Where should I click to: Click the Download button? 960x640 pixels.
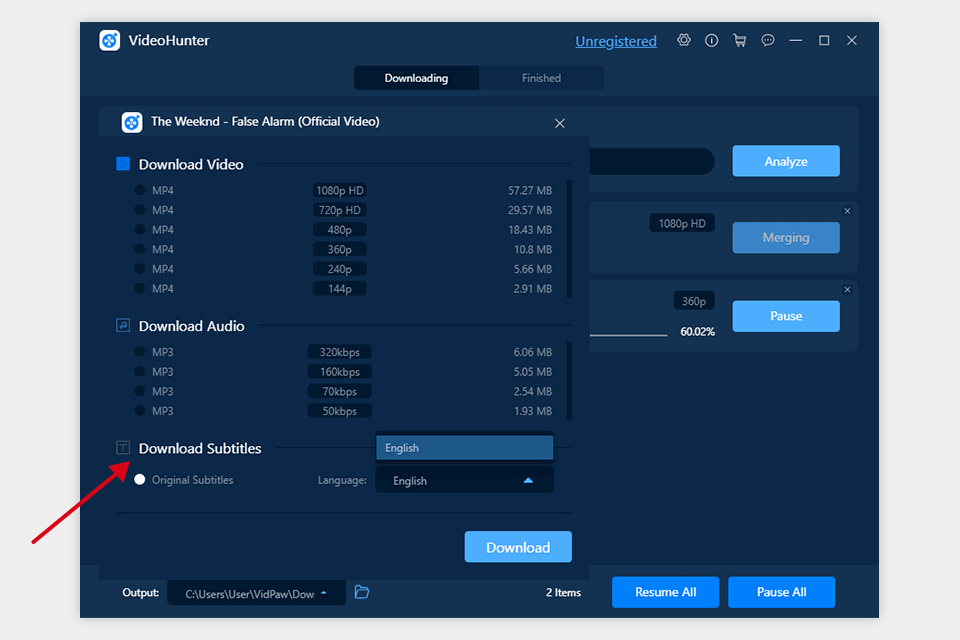click(518, 547)
